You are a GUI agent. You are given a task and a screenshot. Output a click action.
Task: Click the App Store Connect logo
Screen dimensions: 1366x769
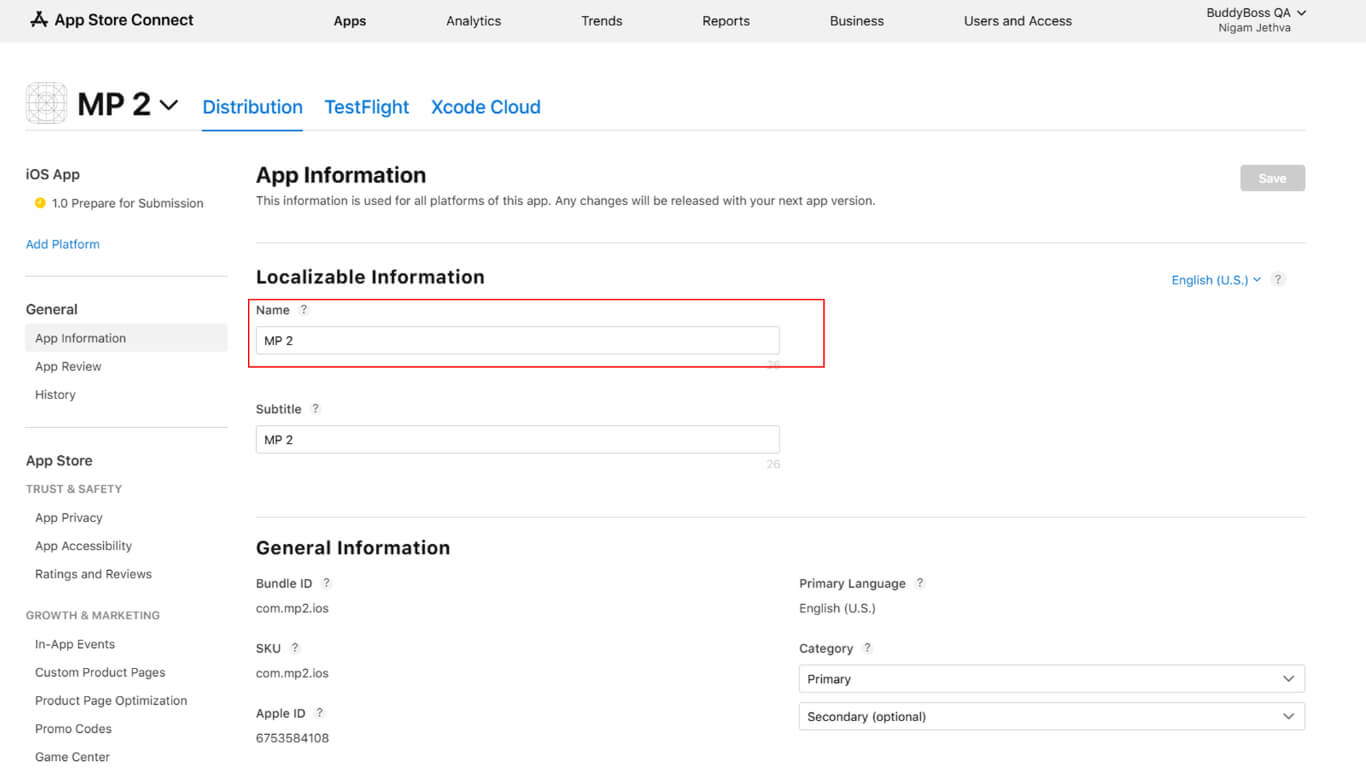(111, 20)
